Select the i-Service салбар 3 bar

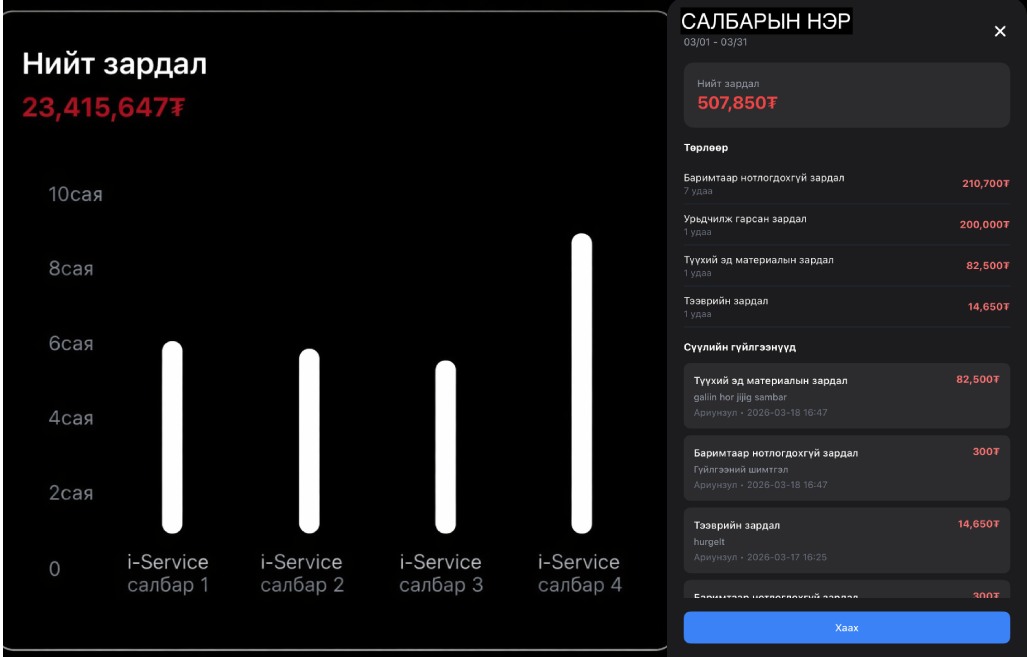tap(445, 447)
